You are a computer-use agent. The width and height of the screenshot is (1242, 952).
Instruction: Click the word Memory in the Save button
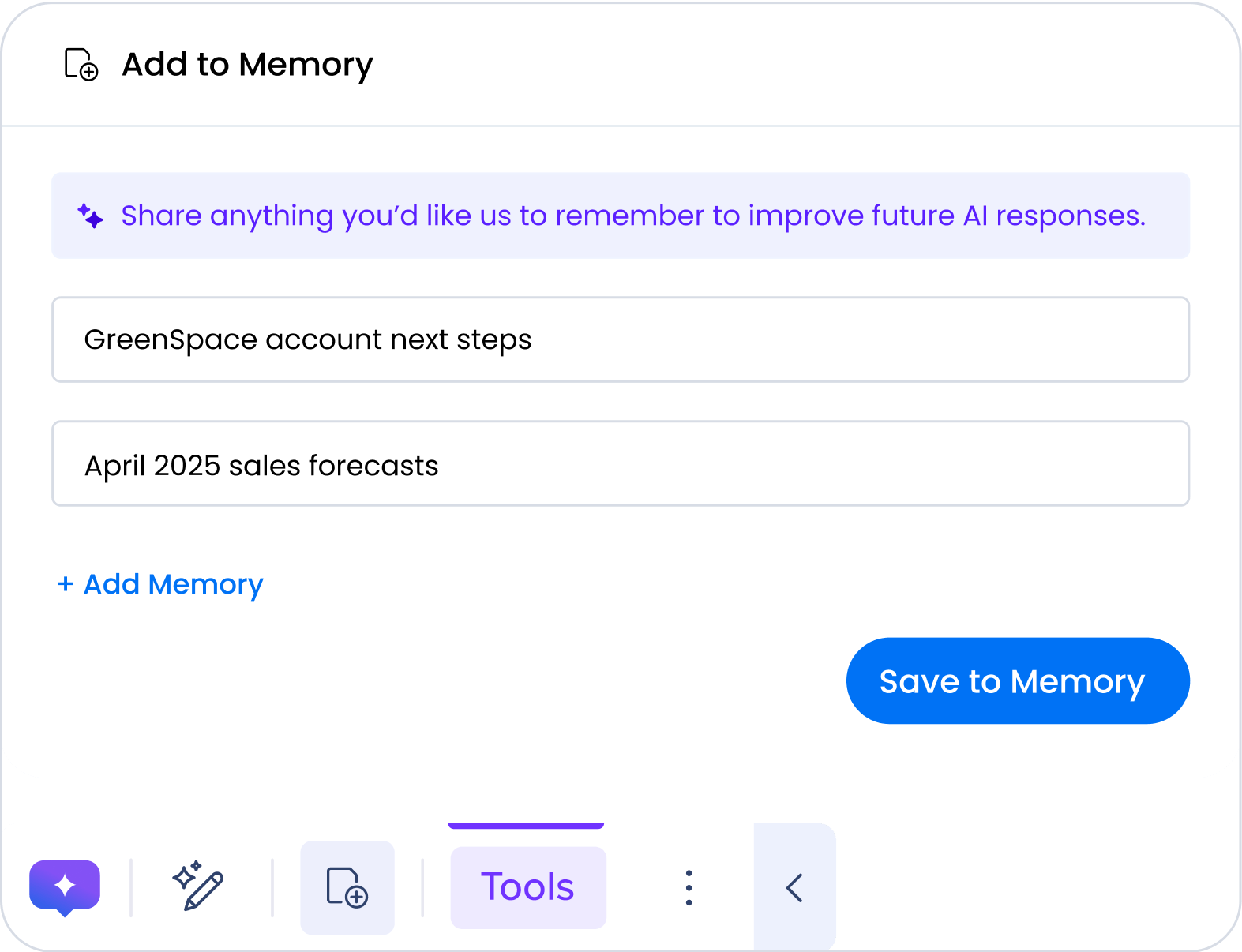pyautogui.click(x=1077, y=681)
